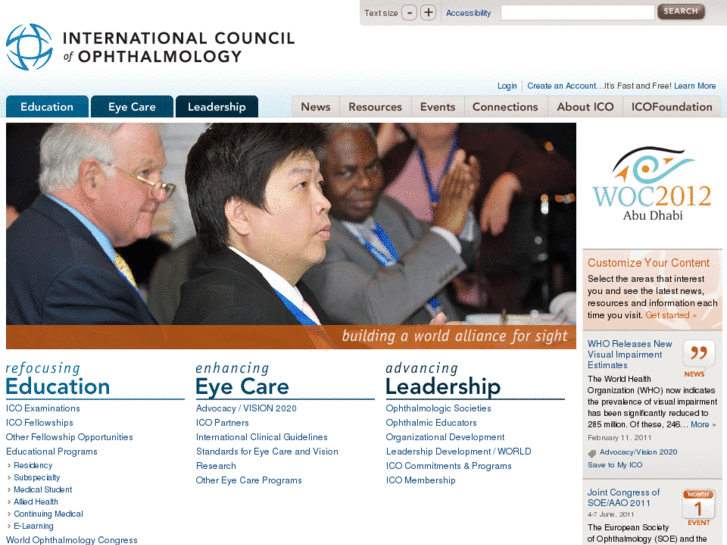Open ICO Partners link
This screenshot has height=545, width=727.
(222, 423)
